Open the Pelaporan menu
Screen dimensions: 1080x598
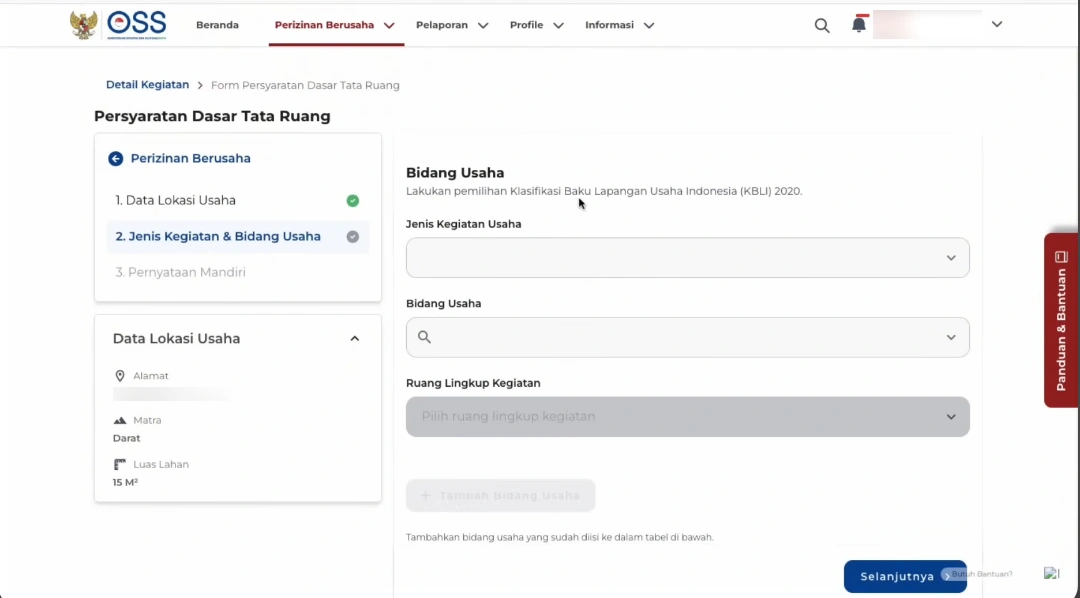[x=451, y=25]
